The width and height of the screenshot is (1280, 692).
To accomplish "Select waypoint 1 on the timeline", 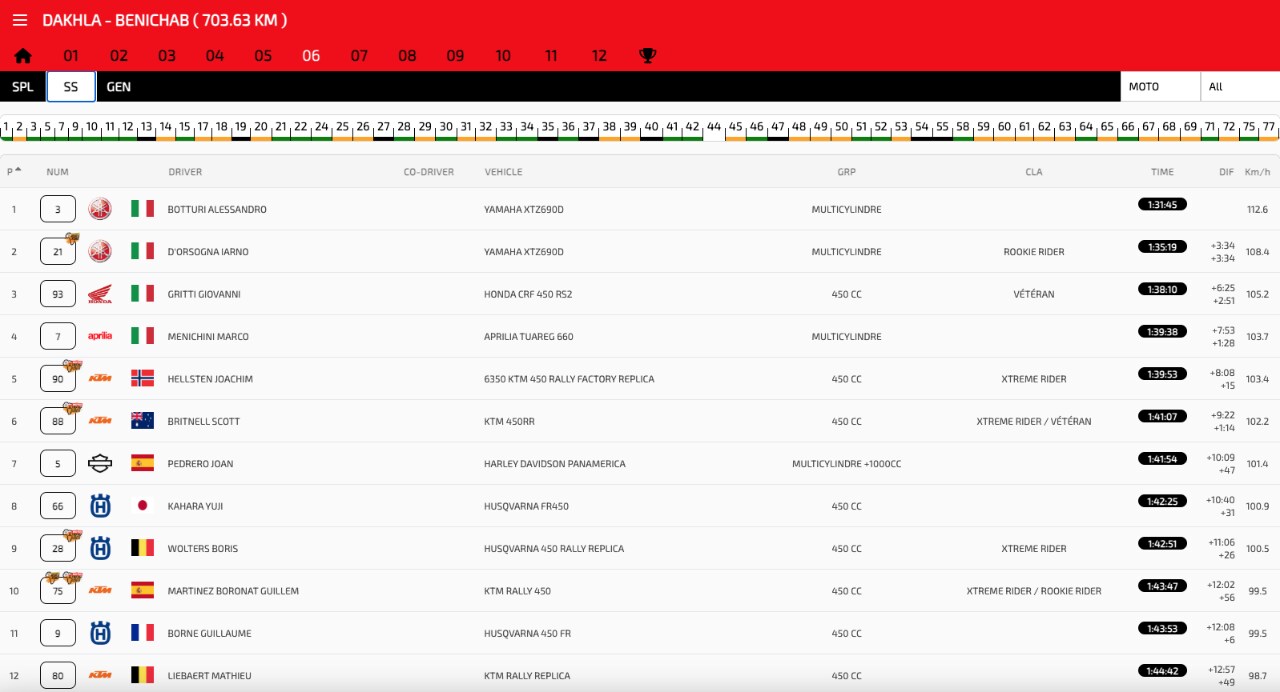I will [x=6, y=128].
